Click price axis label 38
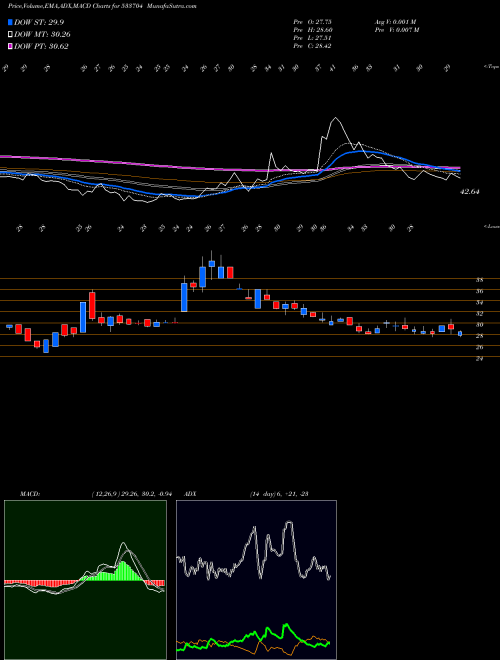500x660 pixels. click(x=479, y=280)
